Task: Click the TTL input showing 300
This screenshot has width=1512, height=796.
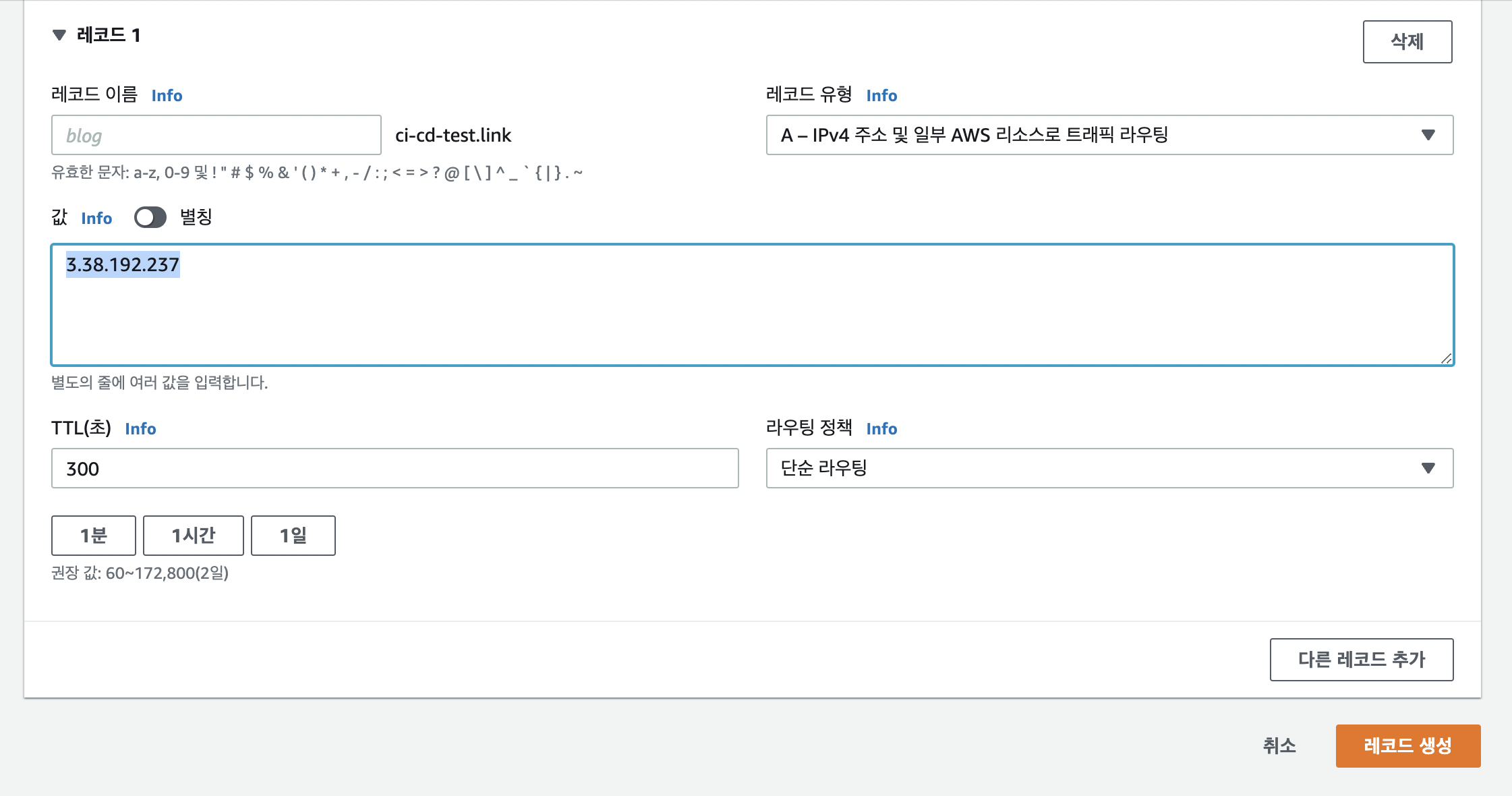Action: [395, 468]
